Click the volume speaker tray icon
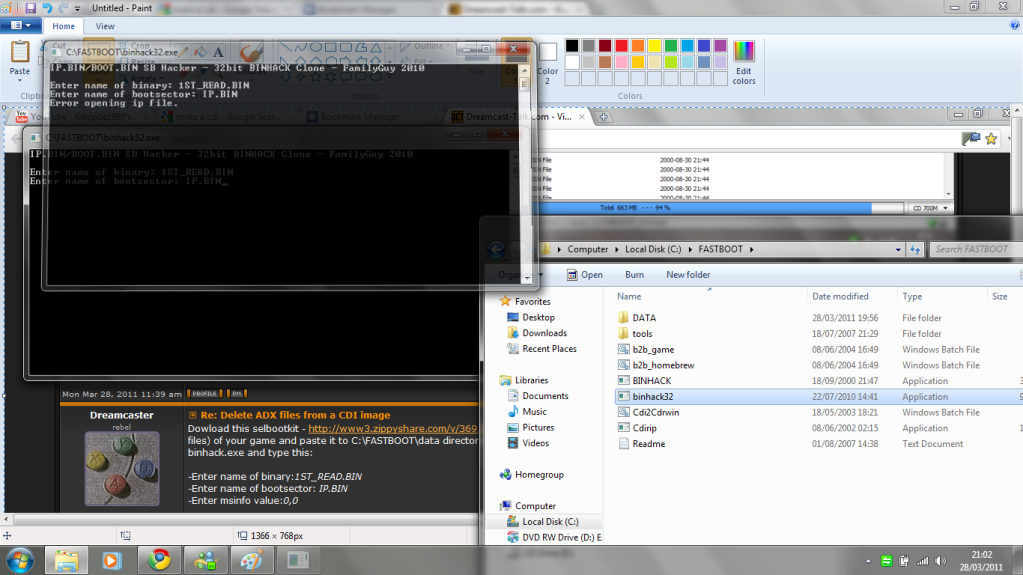Image resolution: width=1023 pixels, height=575 pixels. [x=940, y=561]
